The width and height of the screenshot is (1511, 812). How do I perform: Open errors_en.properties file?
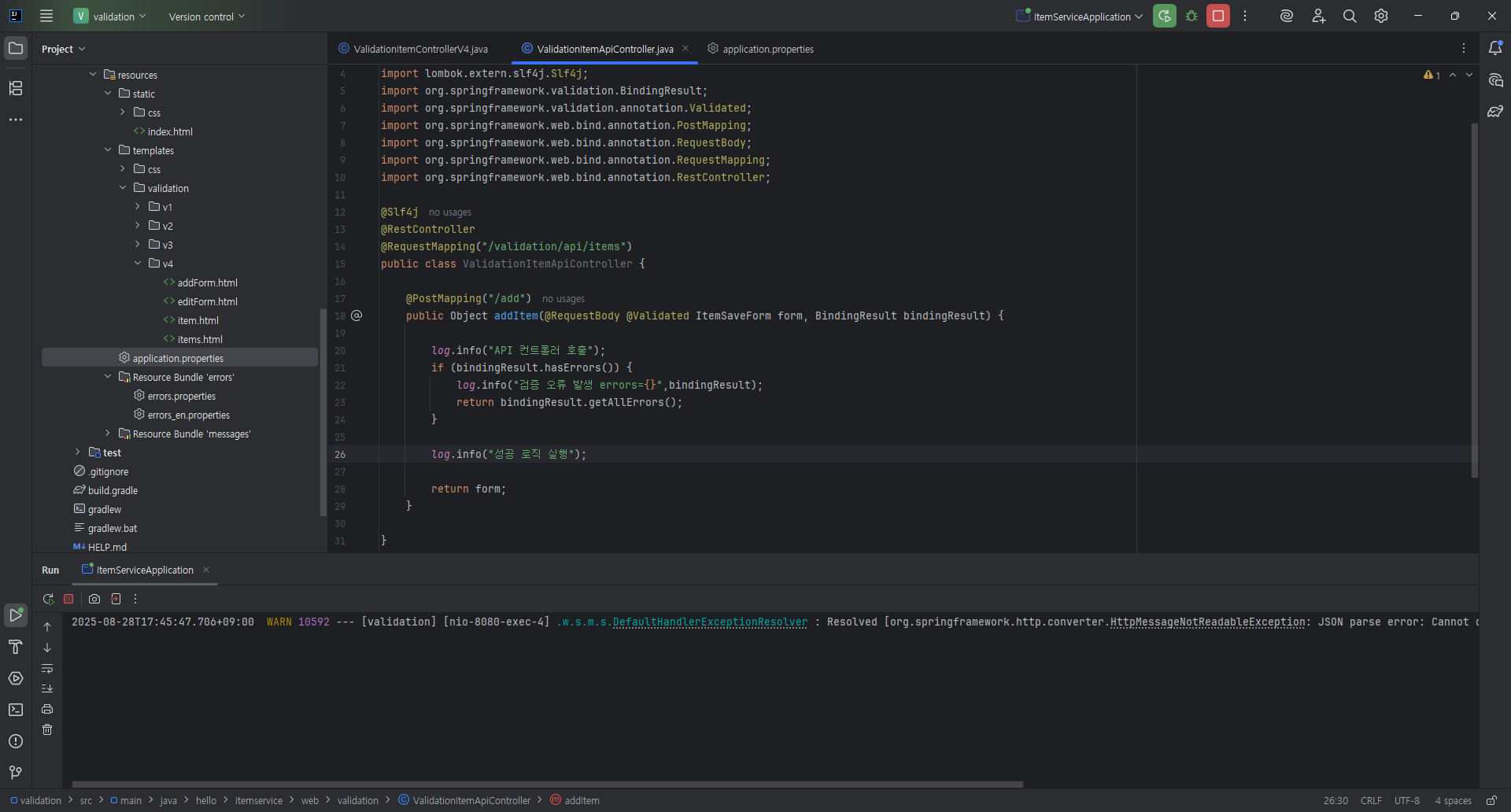(x=182, y=415)
